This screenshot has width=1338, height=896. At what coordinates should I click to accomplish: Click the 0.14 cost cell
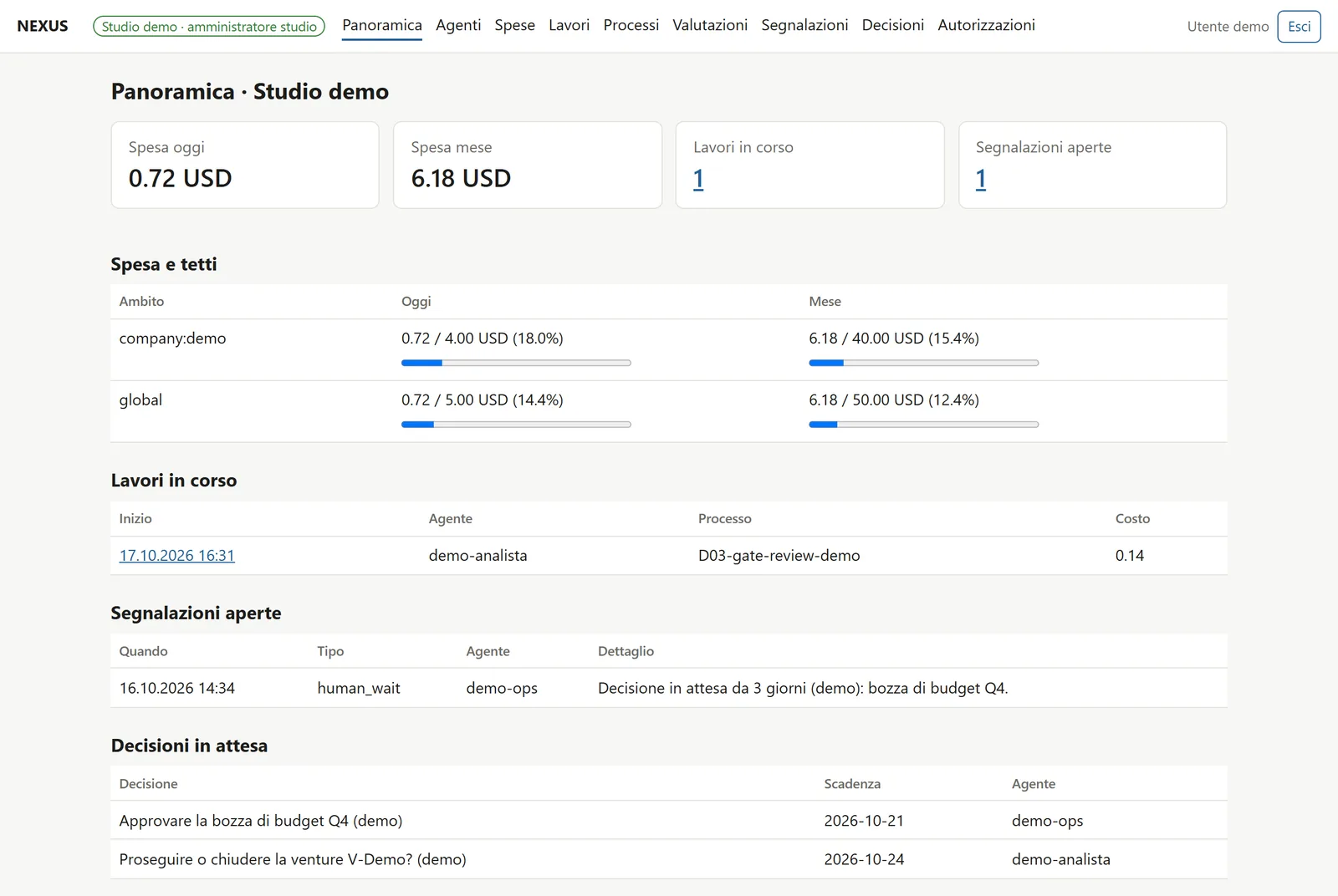[1129, 556]
